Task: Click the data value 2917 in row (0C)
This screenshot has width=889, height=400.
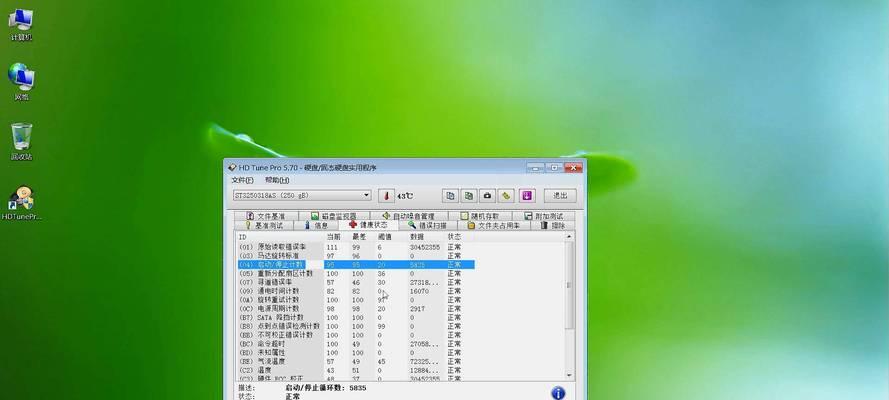Action: click(417, 309)
